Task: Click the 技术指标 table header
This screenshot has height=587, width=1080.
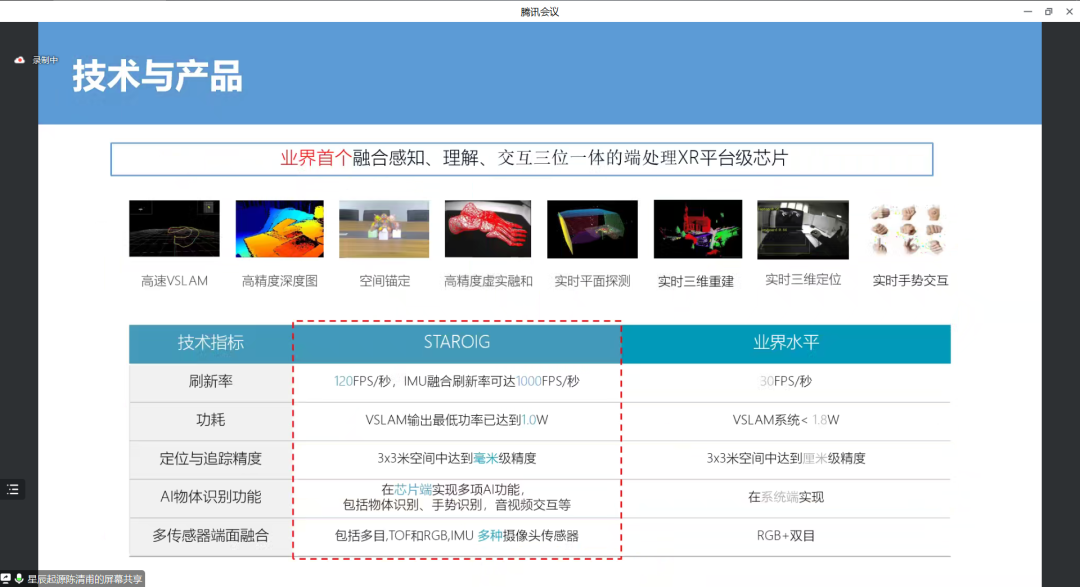Action: coord(211,343)
